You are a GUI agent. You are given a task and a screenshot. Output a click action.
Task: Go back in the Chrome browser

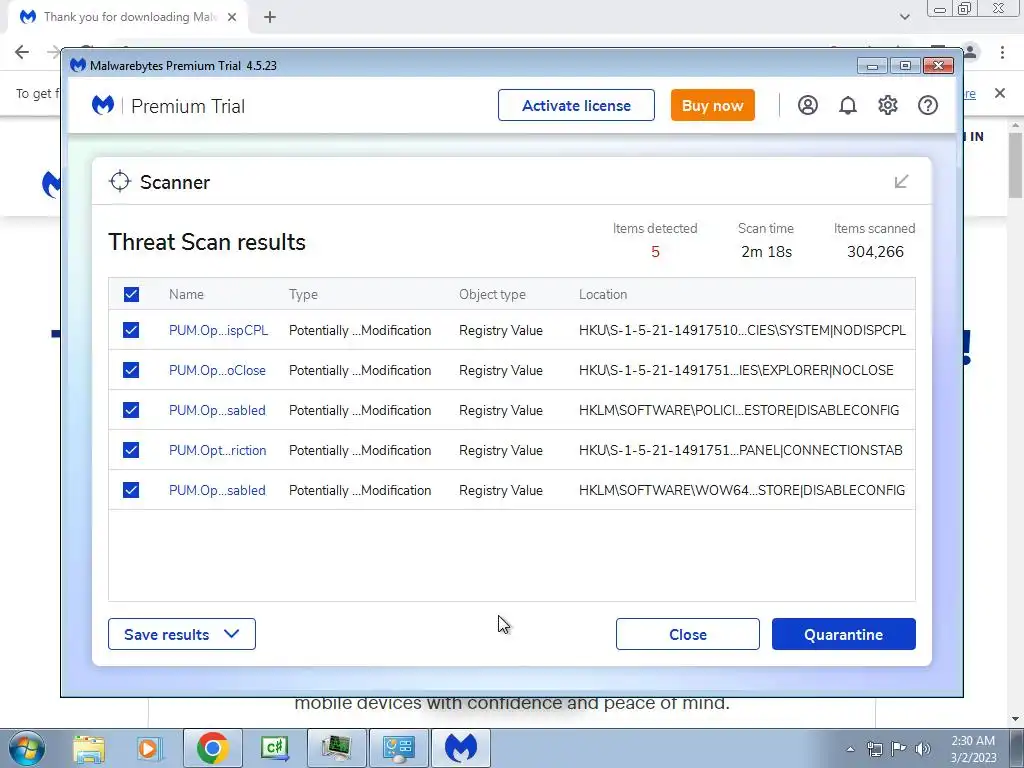[x=22, y=52]
